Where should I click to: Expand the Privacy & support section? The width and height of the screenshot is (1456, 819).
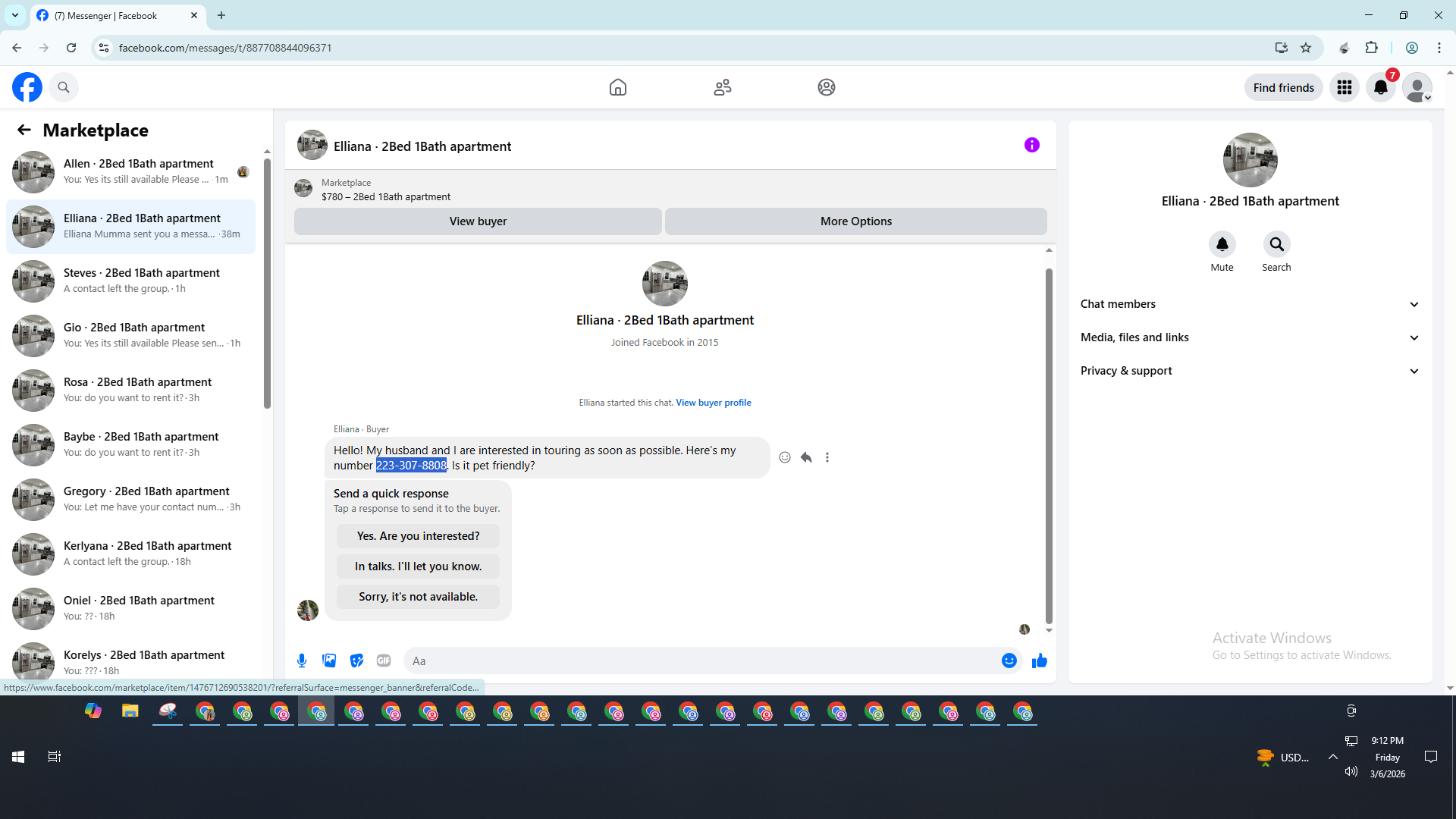1250,371
